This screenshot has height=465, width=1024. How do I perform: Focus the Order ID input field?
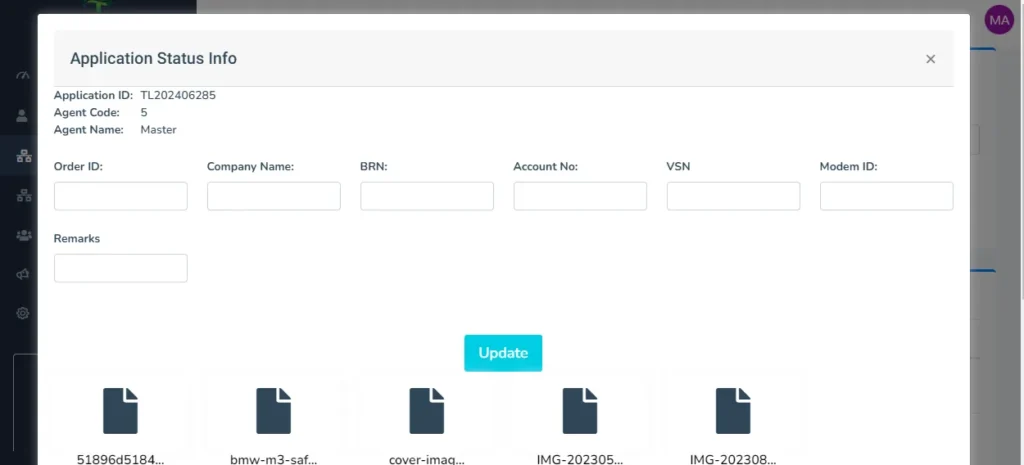(x=120, y=196)
